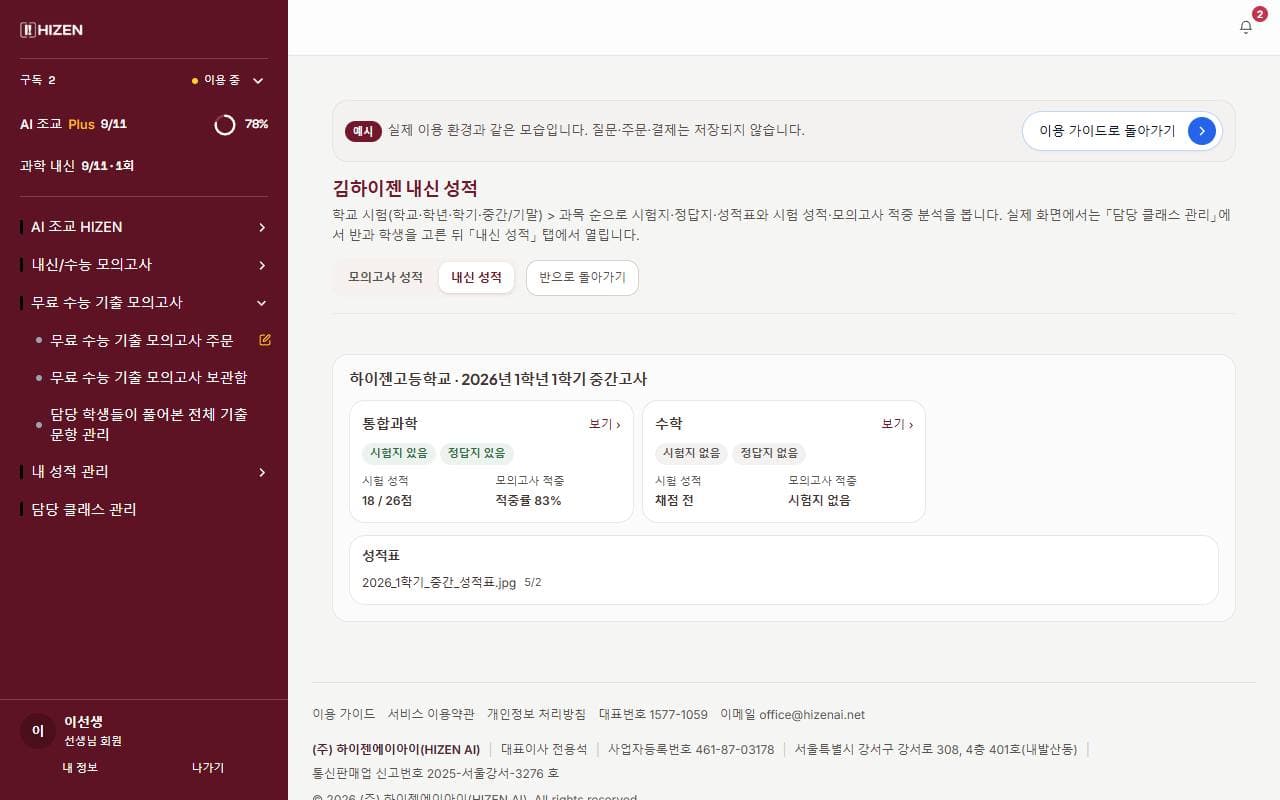Open 무료 수능 기출 모의고사 보관함
Viewport: 1280px width, 800px height.
[148, 378]
